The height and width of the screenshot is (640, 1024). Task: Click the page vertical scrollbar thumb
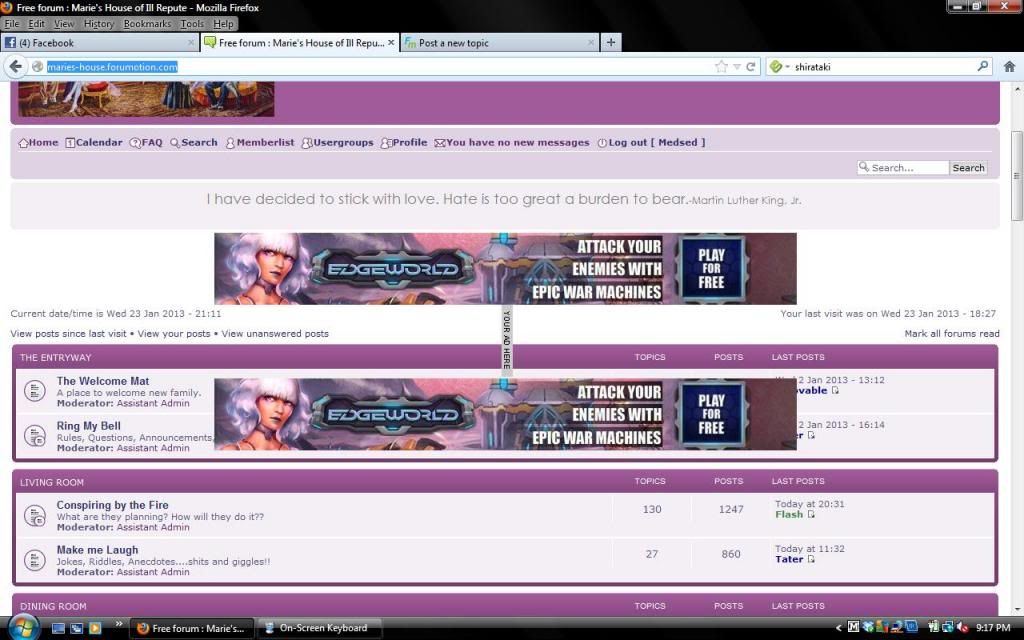(1017, 176)
